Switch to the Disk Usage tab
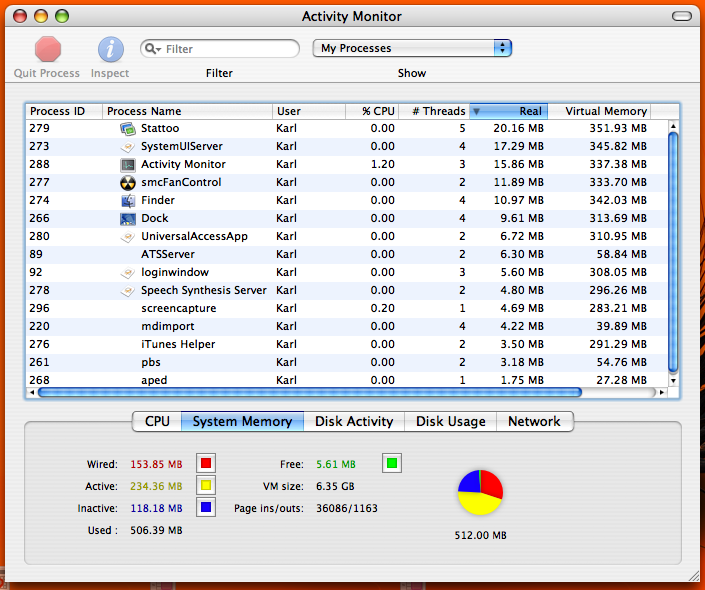The image size is (705, 590). click(451, 421)
